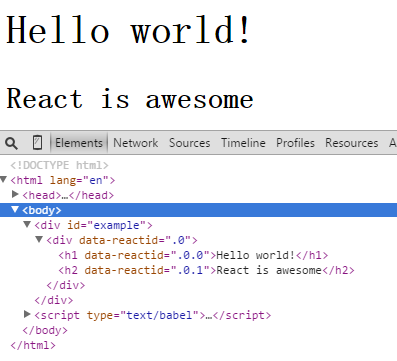Screen dimensions: 397x361
Task: Go to the Resources tab
Action: coord(352,143)
